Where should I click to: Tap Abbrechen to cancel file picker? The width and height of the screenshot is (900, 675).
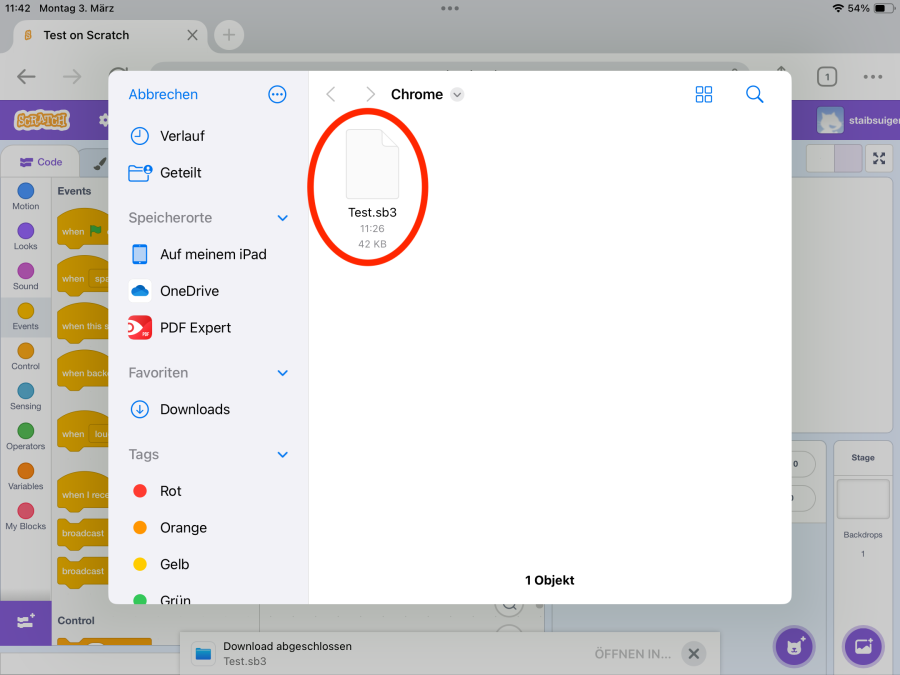click(163, 94)
